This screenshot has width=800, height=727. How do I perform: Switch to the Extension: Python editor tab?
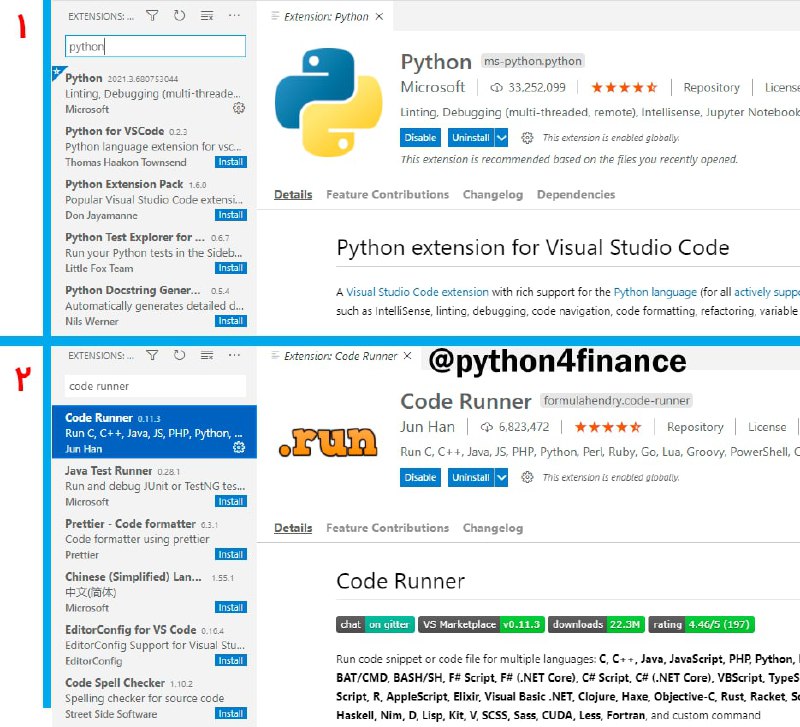coord(326,16)
